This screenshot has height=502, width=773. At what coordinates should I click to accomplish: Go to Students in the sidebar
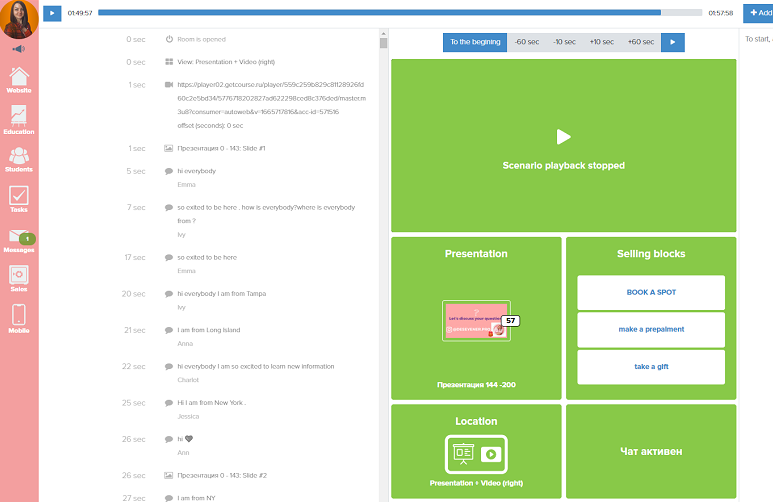pos(18,159)
